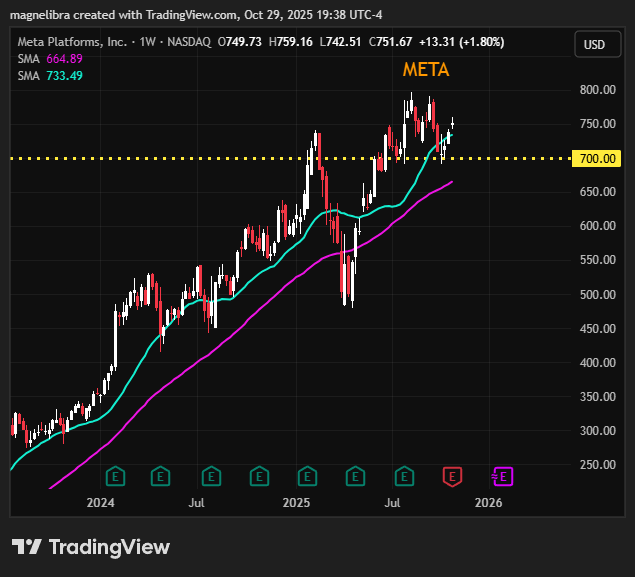This screenshot has height=577, width=635.
Task: Click the 450.00 price axis label
Action: [x=597, y=328]
